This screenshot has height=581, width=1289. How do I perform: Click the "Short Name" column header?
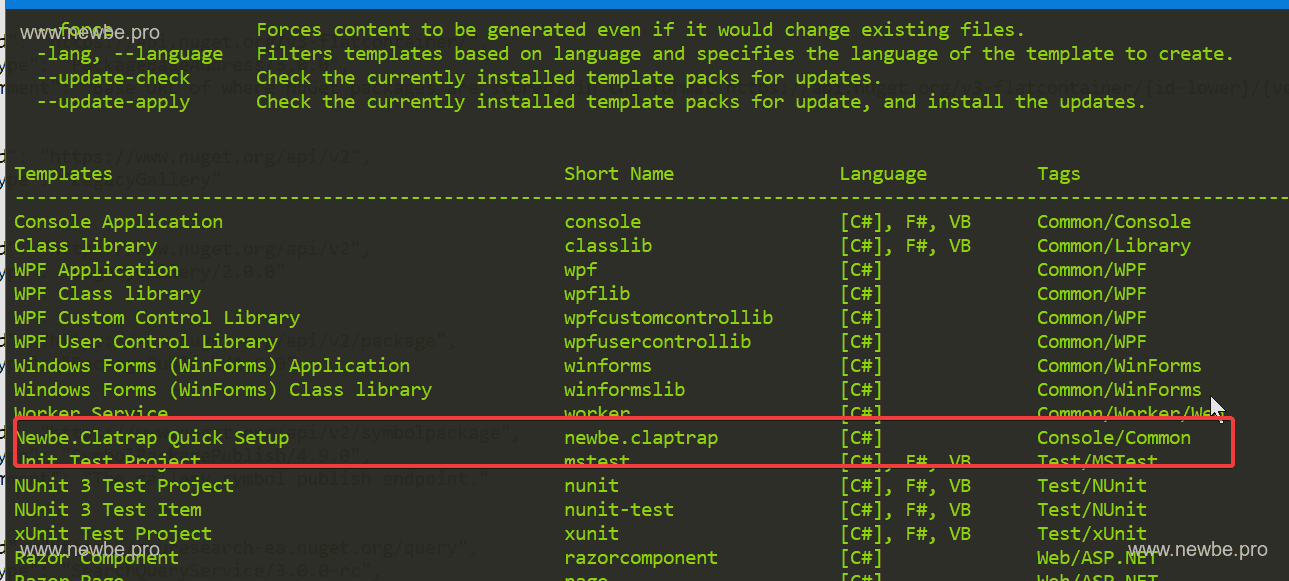point(619,174)
